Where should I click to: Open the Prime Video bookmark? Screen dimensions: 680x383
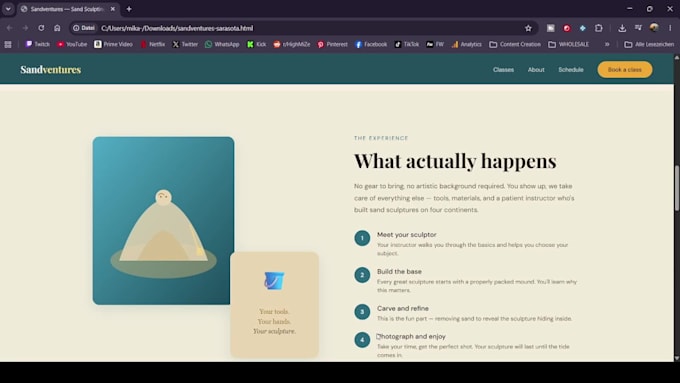tap(113, 44)
